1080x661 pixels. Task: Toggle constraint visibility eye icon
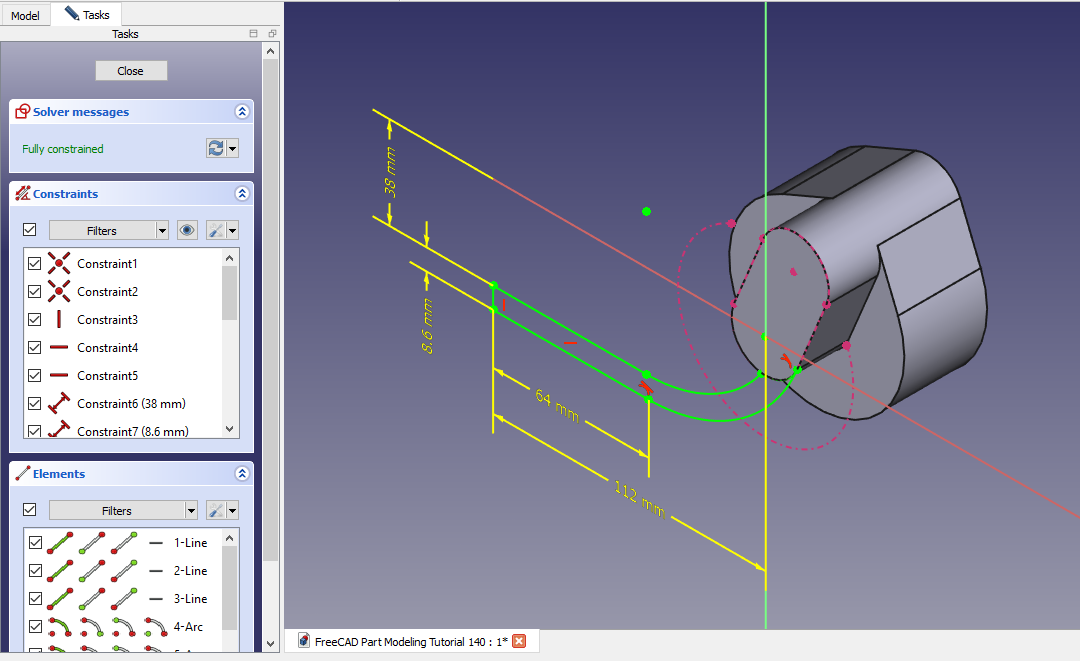pyautogui.click(x=187, y=230)
